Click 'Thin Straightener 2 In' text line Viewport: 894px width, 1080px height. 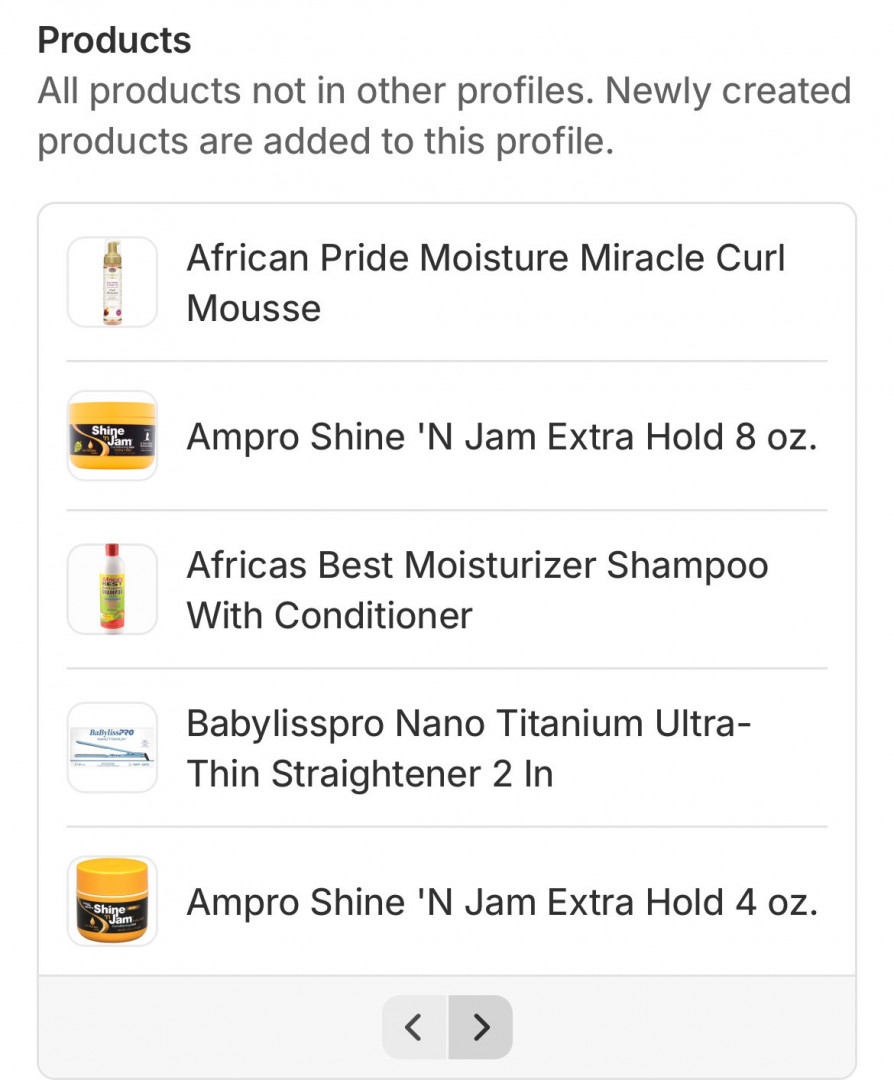(x=370, y=774)
